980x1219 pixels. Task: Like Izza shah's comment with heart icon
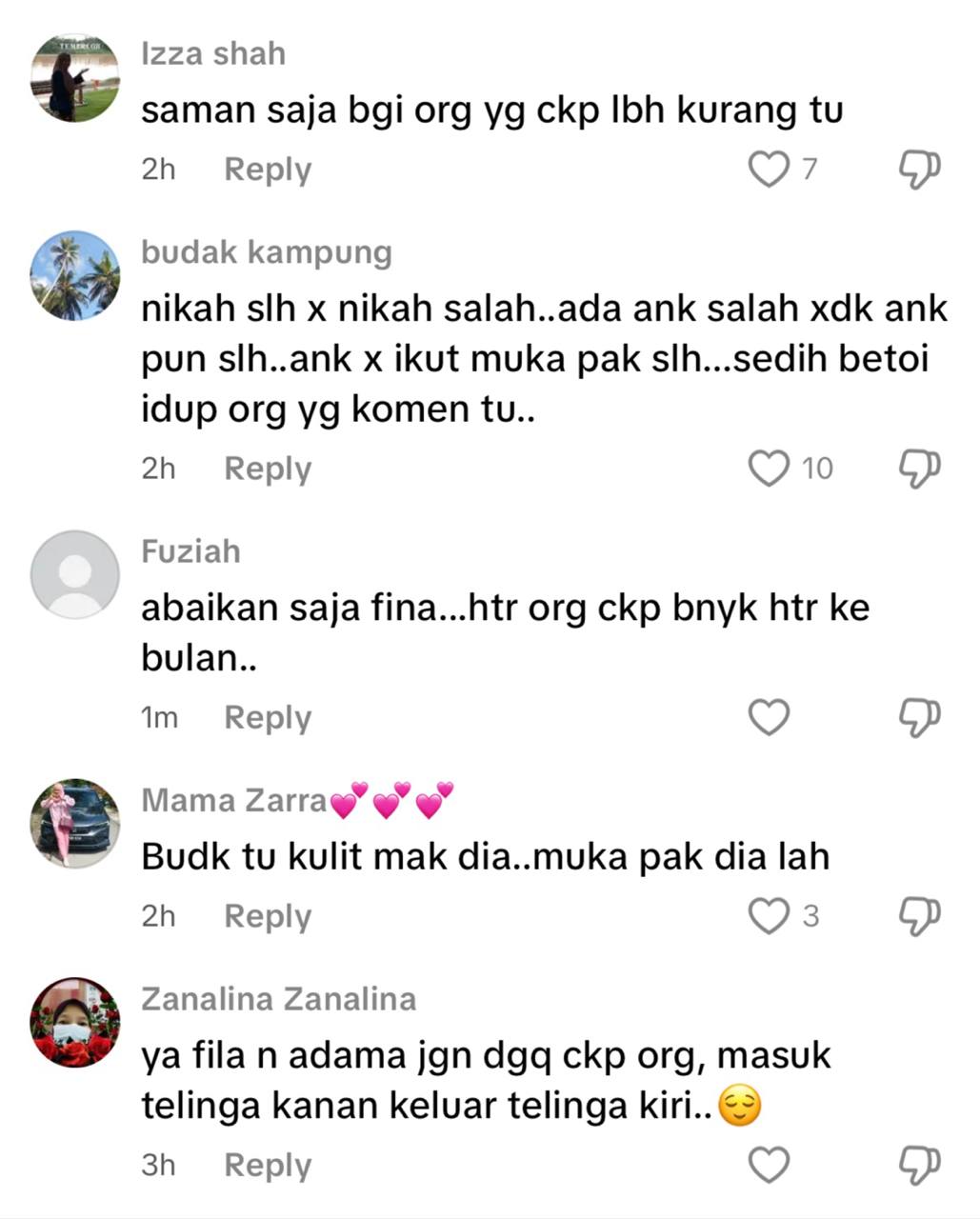(769, 170)
